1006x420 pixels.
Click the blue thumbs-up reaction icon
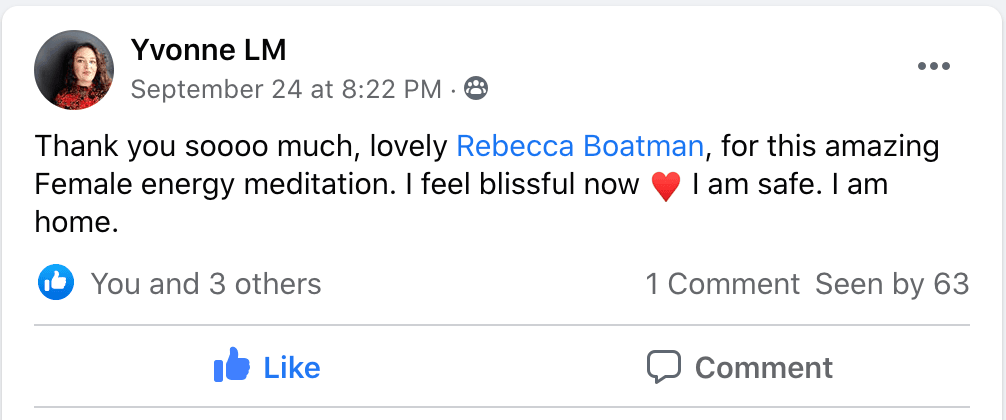pos(56,283)
